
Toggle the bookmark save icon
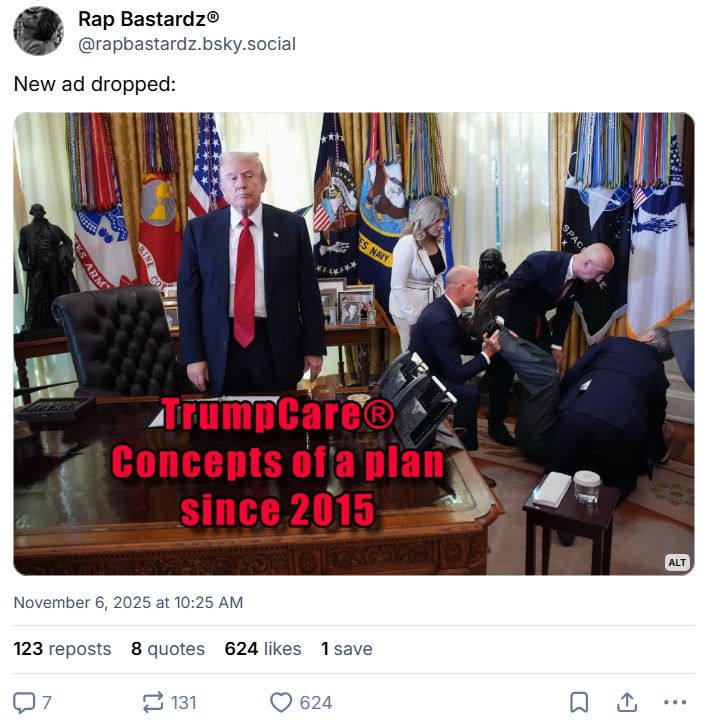579,702
